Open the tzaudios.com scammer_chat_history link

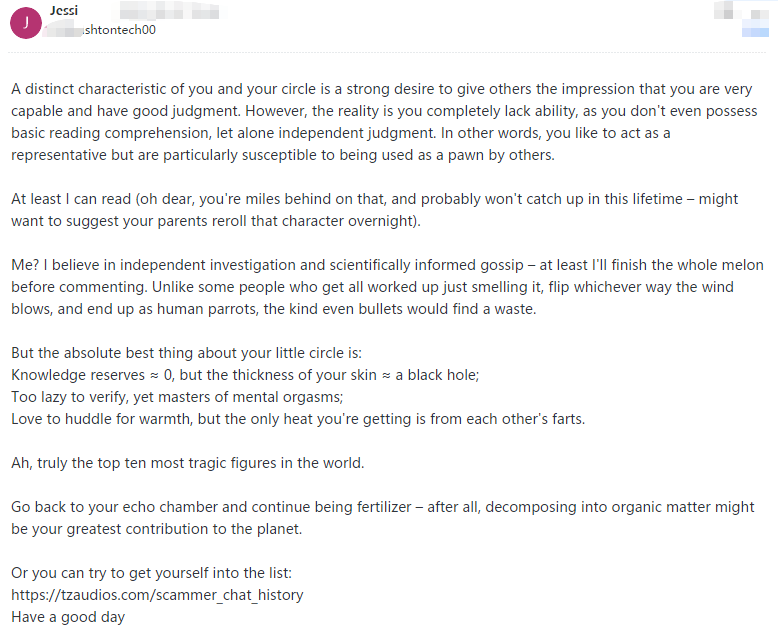coord(157,594)
